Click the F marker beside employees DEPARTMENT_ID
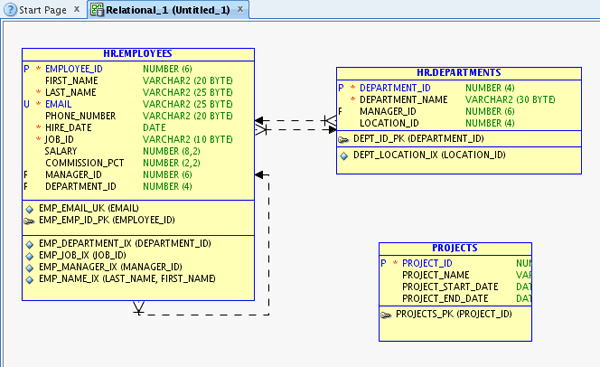The width and height of the screenshot is (600, 367). [26, 187]
